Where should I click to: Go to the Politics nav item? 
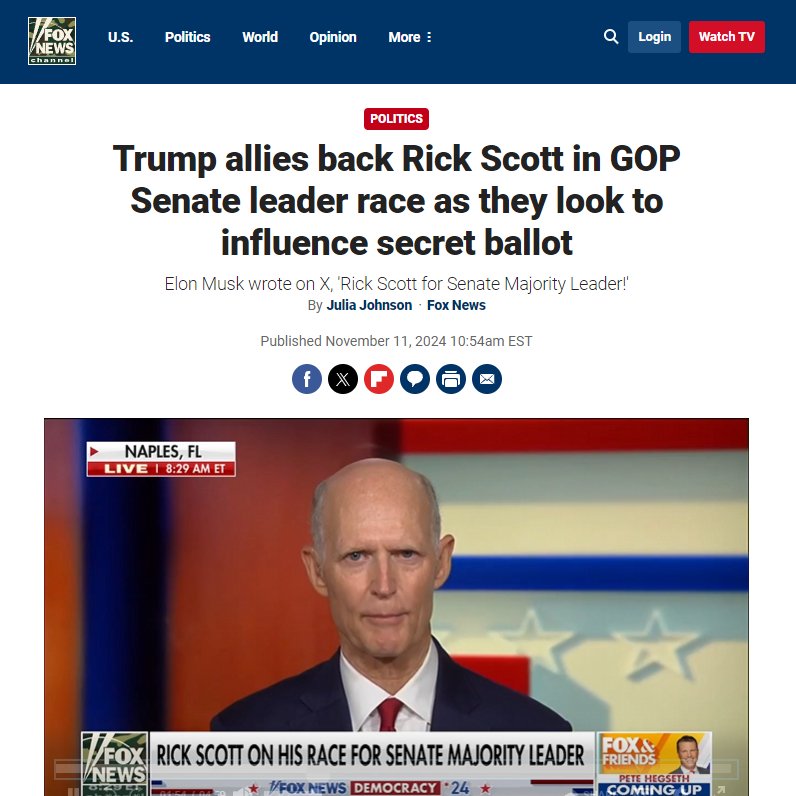(187, 37)
